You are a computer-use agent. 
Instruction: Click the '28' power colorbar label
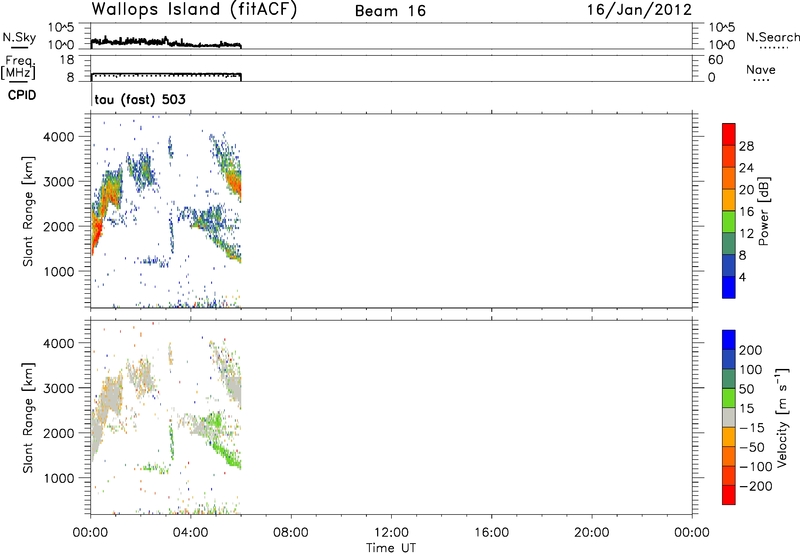click(746, 146)
